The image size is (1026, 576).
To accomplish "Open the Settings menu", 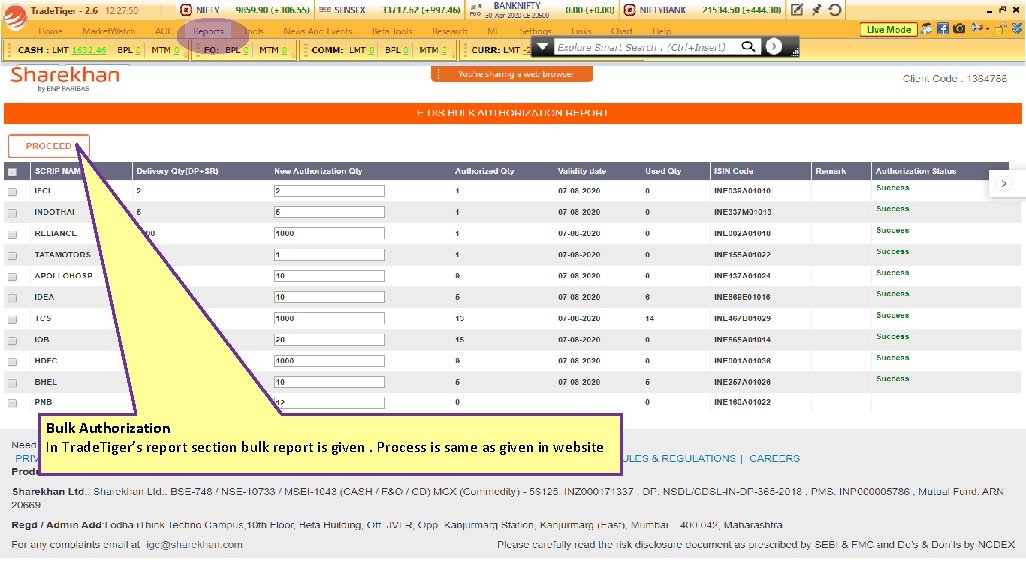I will click(535, 31).
